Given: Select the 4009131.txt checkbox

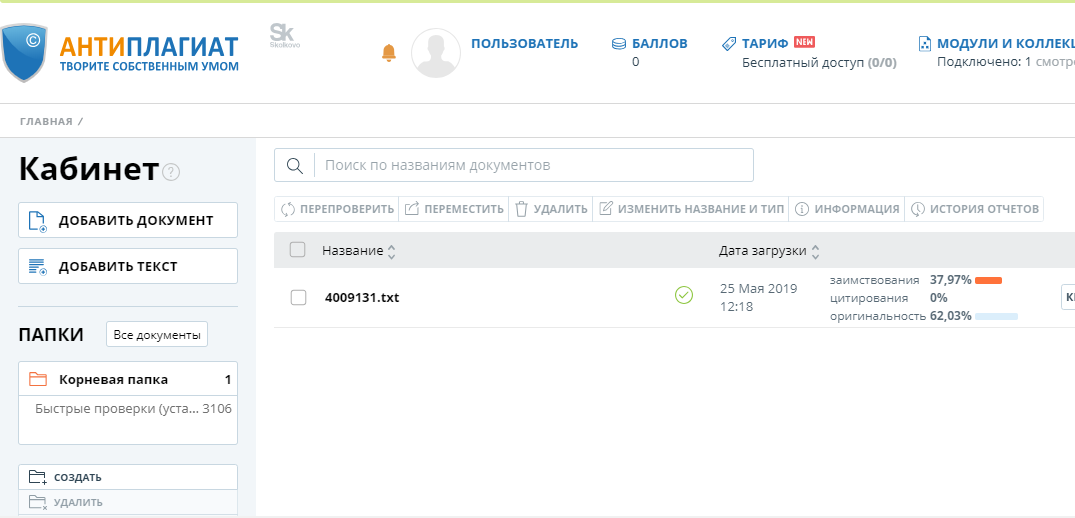Looking at the screenshot, I should 298,297.
